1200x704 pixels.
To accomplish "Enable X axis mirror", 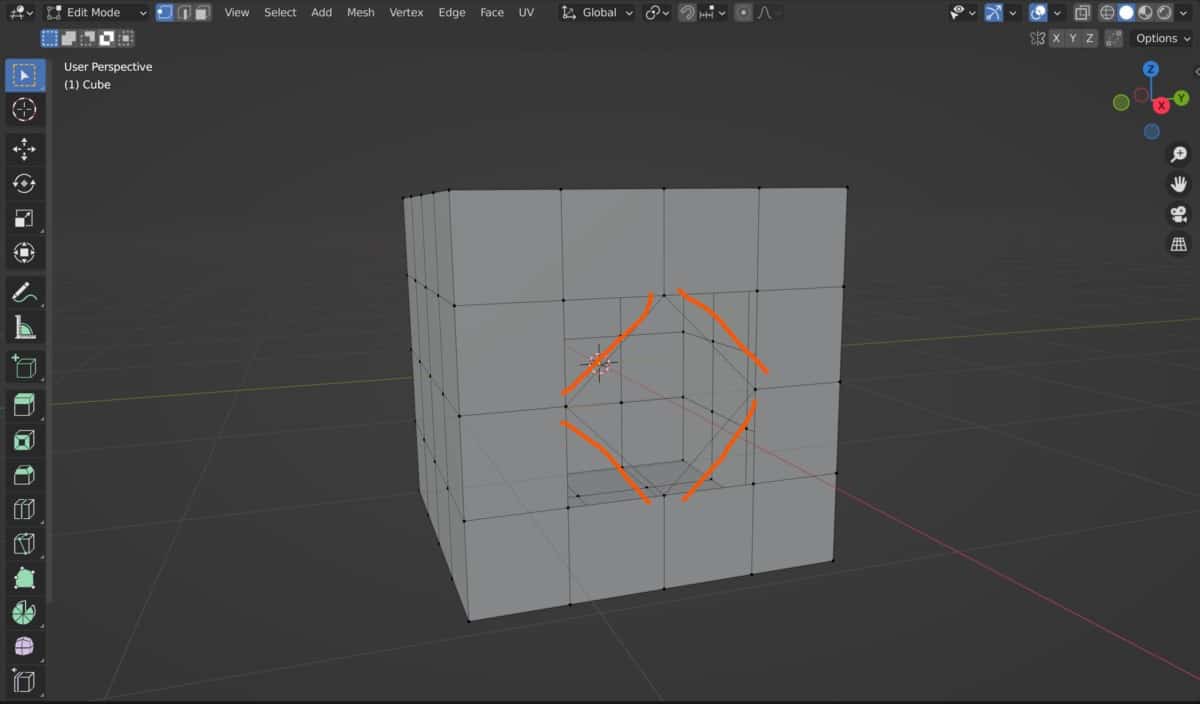I will pos(1056,38).
